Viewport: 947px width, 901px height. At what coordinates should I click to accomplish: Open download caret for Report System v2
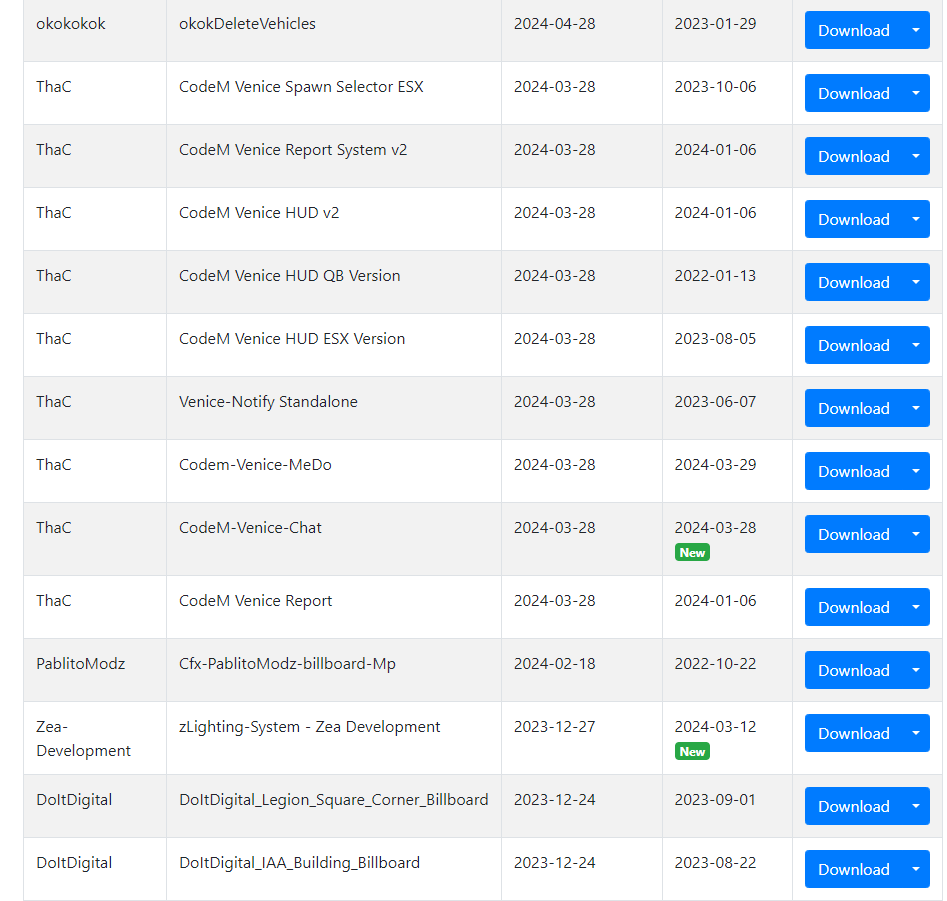[916, 156]
